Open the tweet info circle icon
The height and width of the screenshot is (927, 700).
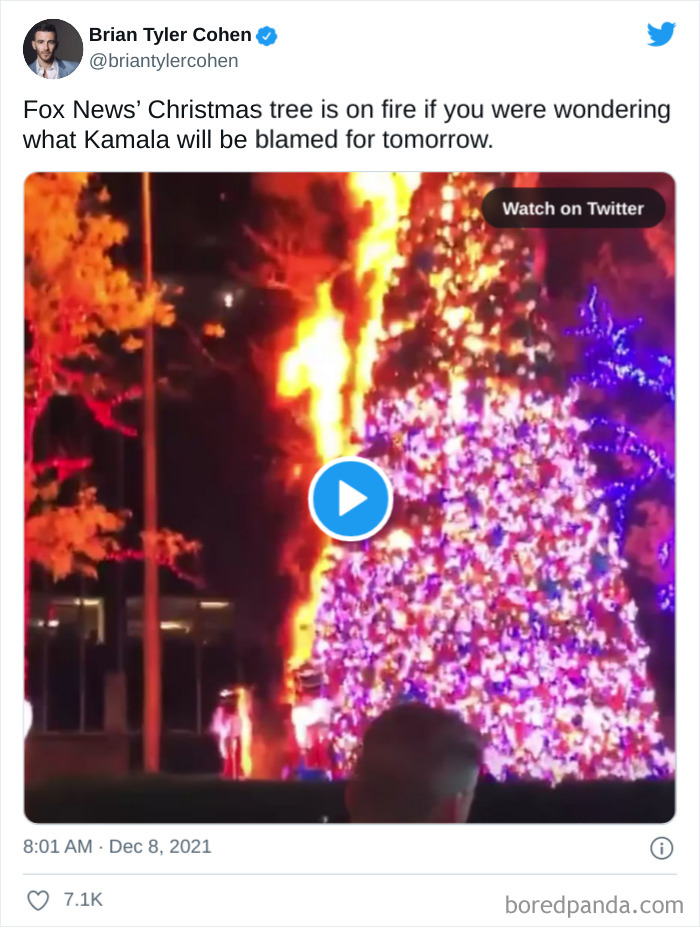coord(662,848)
